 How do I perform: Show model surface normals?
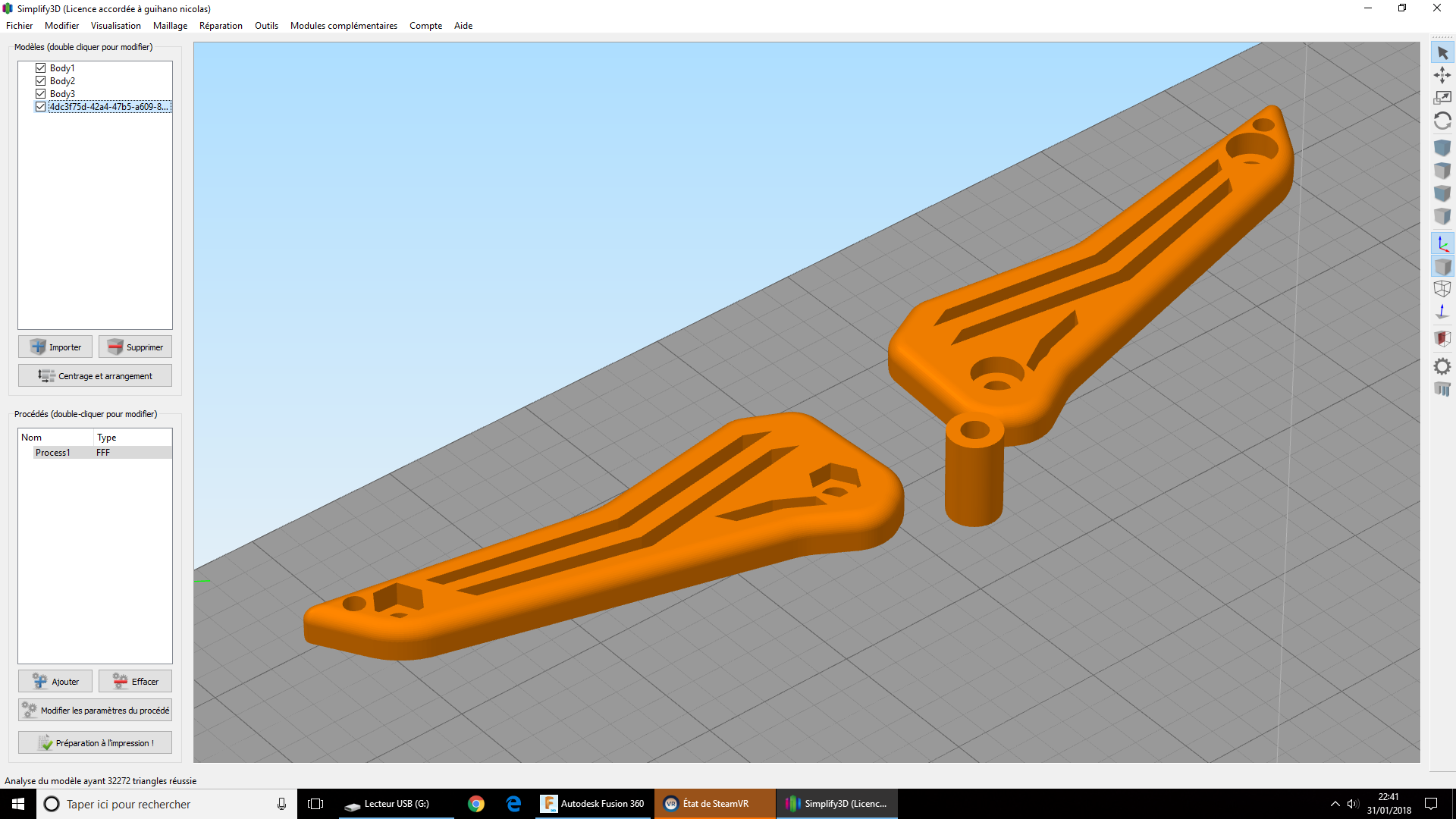(1442, 312)
